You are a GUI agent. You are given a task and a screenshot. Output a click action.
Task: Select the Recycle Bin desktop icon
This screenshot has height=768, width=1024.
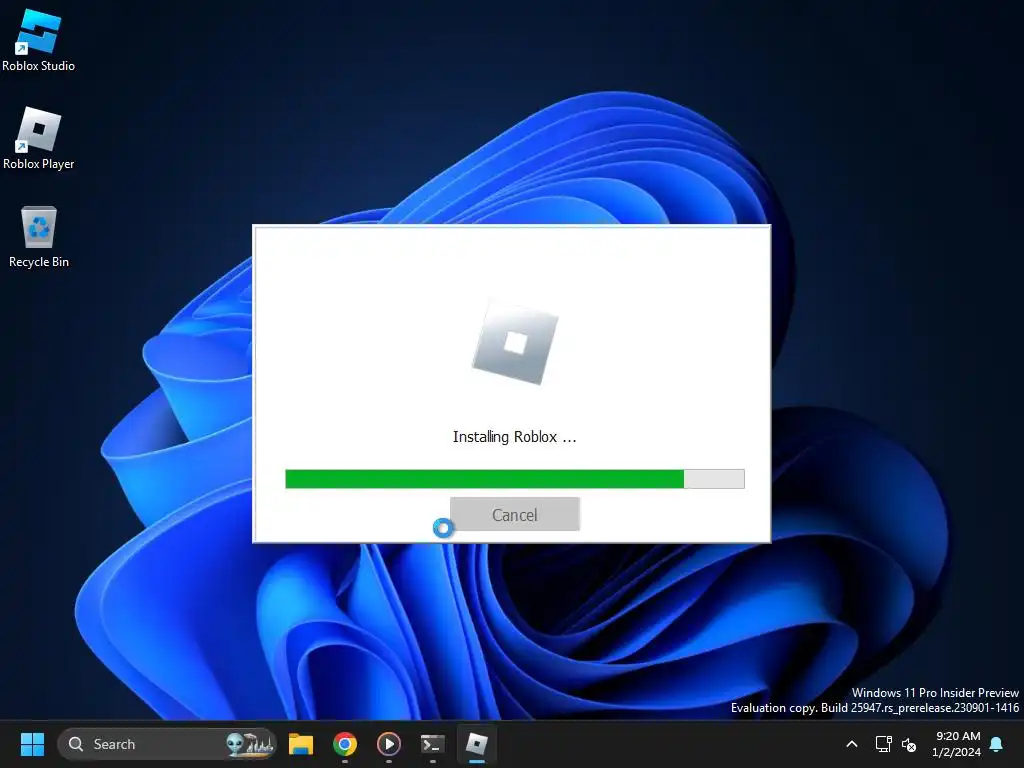click(39, 236)
